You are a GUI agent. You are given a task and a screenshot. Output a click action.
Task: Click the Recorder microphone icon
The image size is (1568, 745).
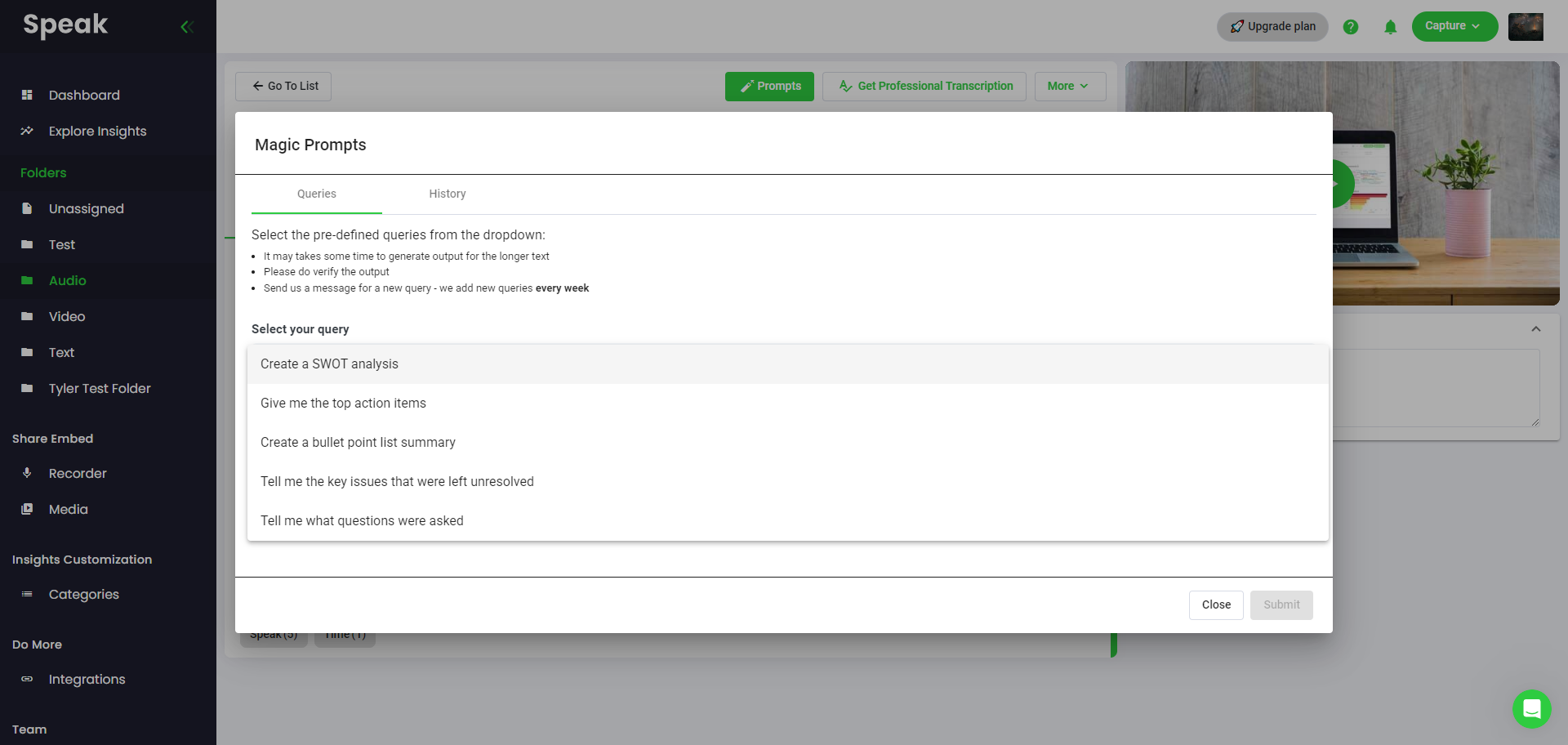27,473
